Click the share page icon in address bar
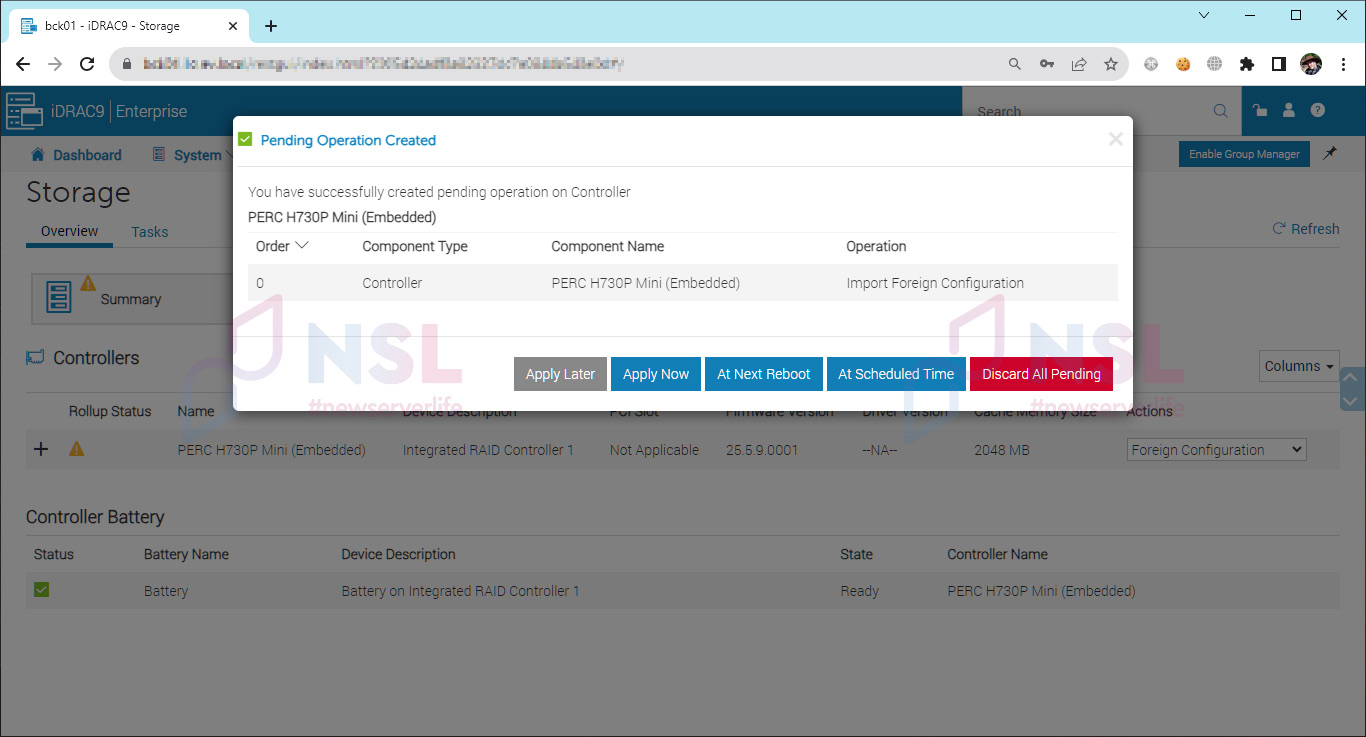The height and width of the screenshot is (737, 1366). point(1078,64)
